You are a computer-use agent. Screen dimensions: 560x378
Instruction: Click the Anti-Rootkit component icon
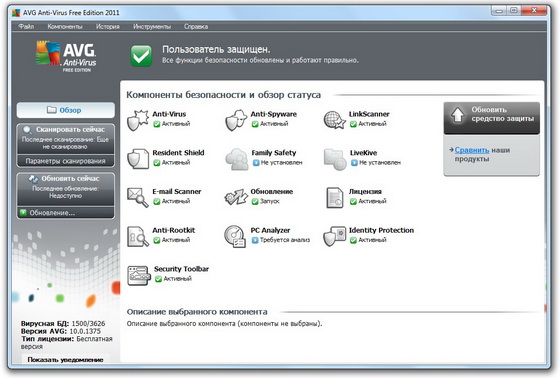[x=138, y=236]
